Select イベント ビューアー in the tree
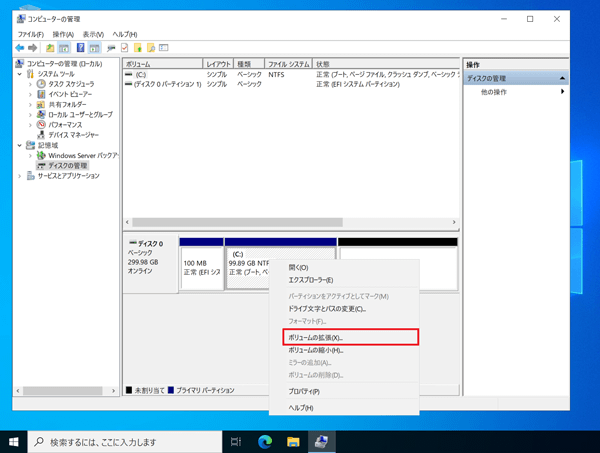 click(x=70, y=94)
